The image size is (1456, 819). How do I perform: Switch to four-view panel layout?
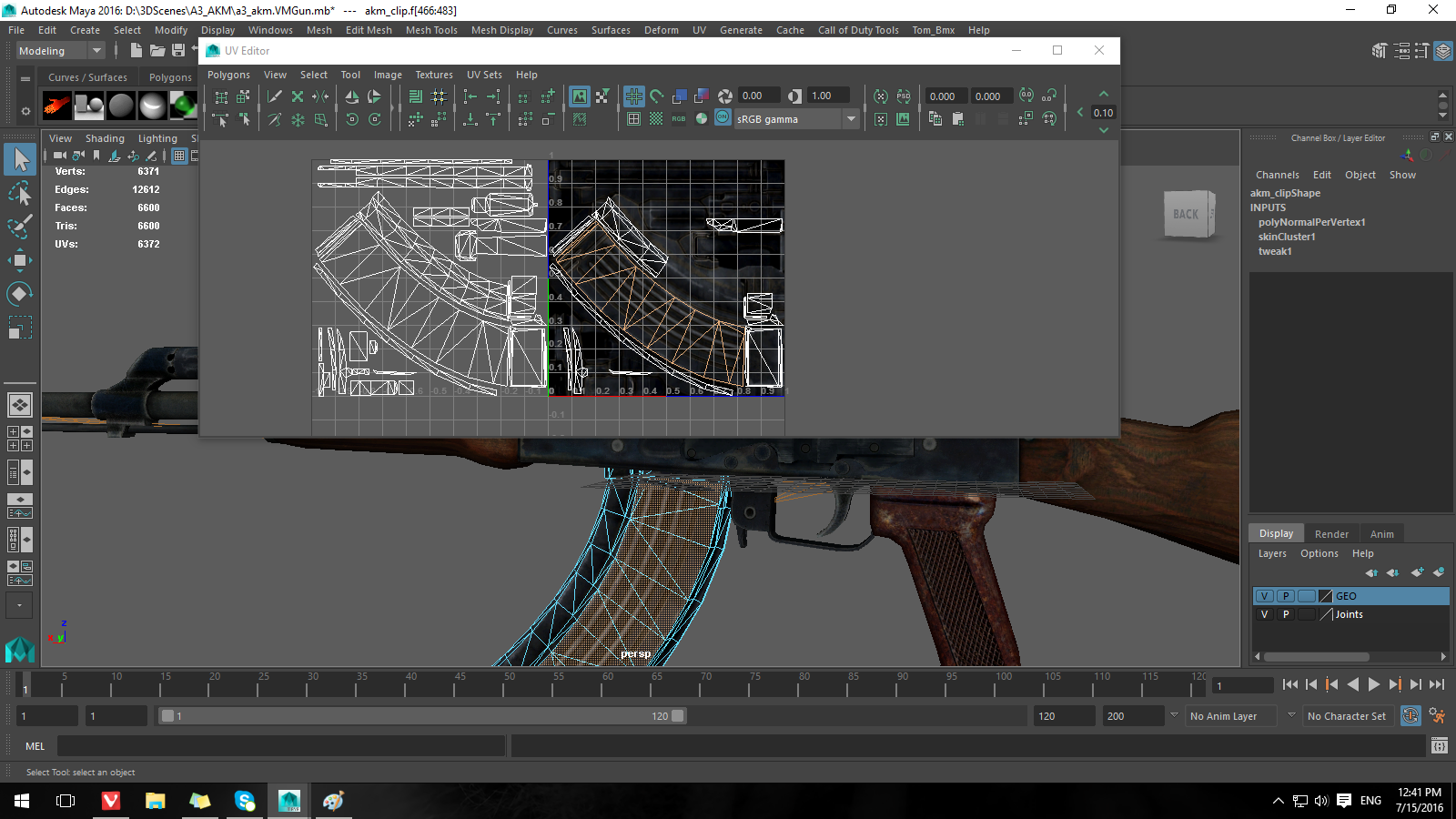coord(20,439)
